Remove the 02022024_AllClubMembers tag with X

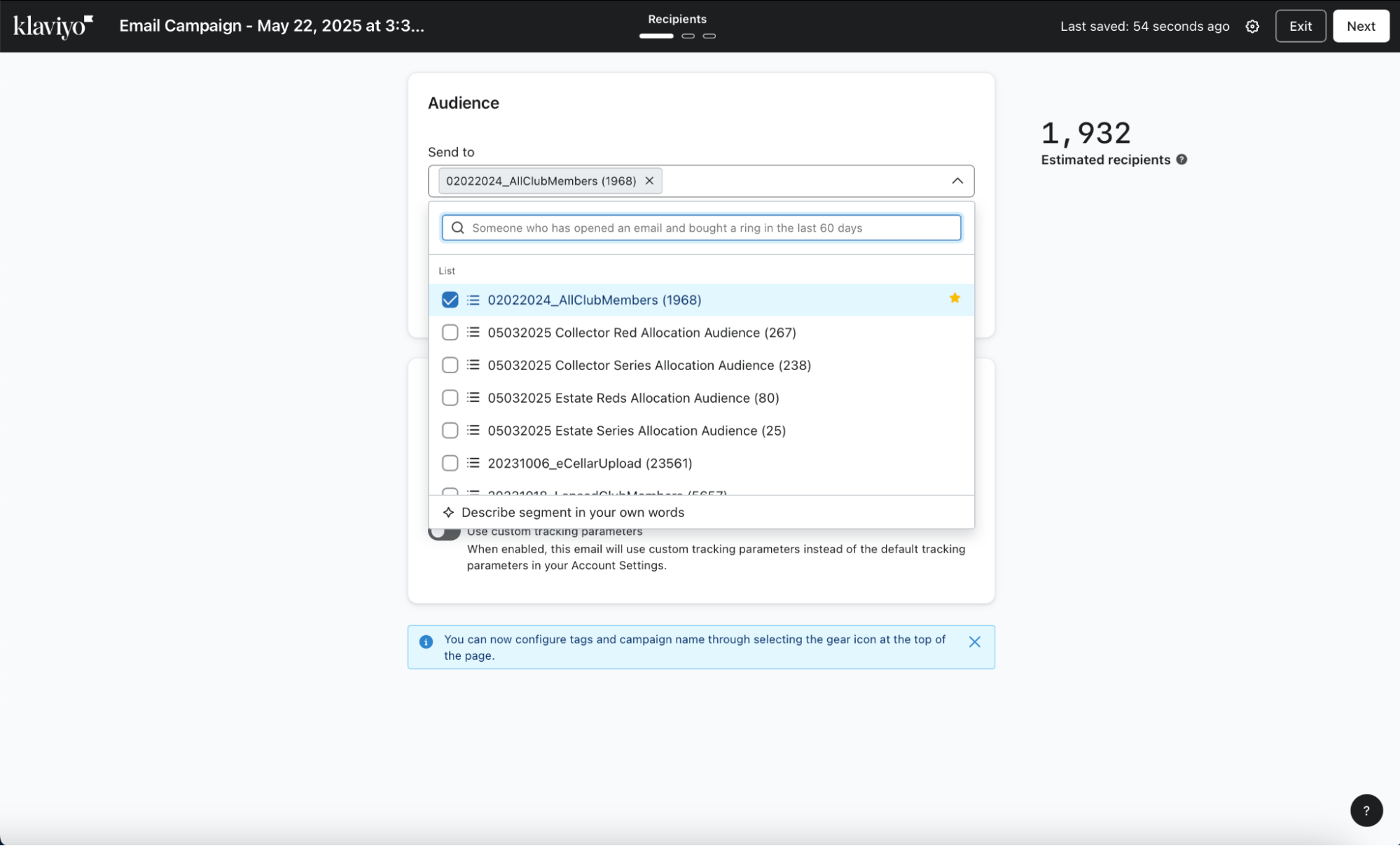pyautogui.click(x=649, y=181)
